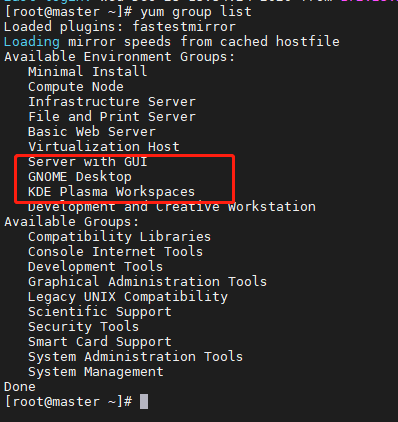The width and height of the screenshot is (398, 422).
Task: Select 'Infrastructure Server' line
Action: (112, 102)
